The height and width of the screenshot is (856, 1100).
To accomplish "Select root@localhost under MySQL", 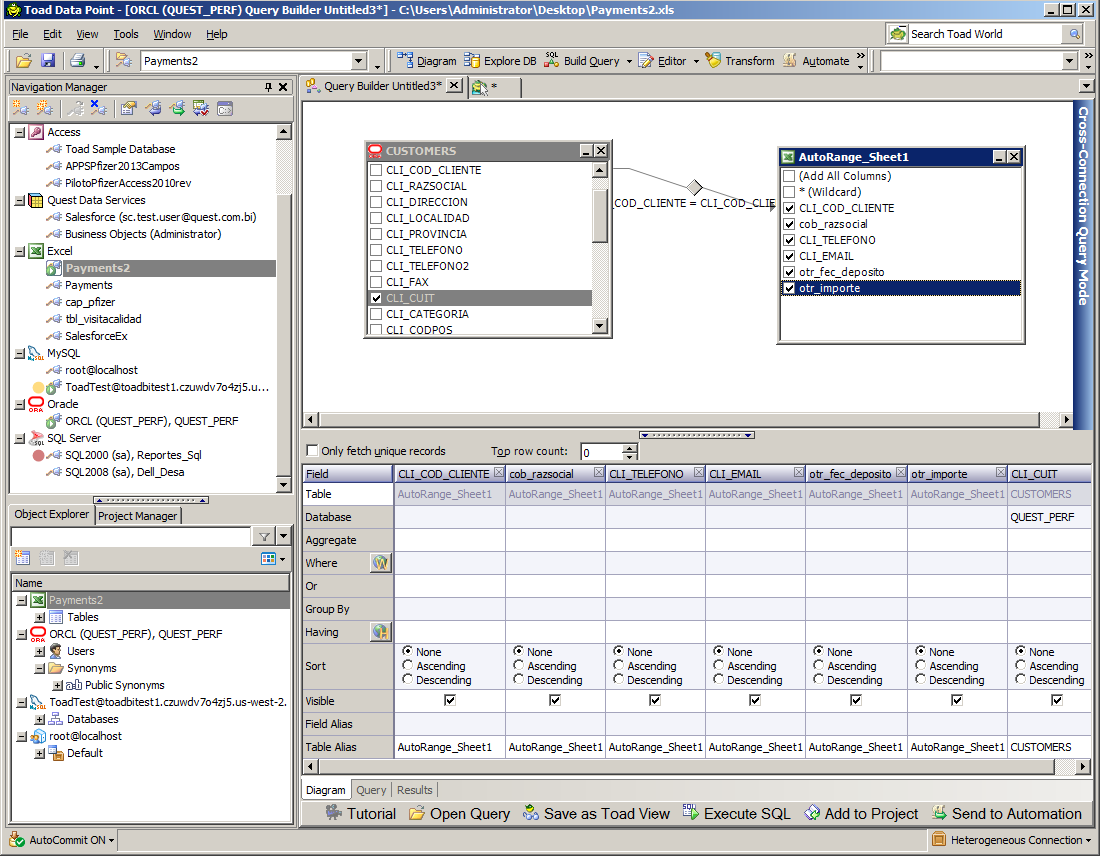I will [101, 370].
